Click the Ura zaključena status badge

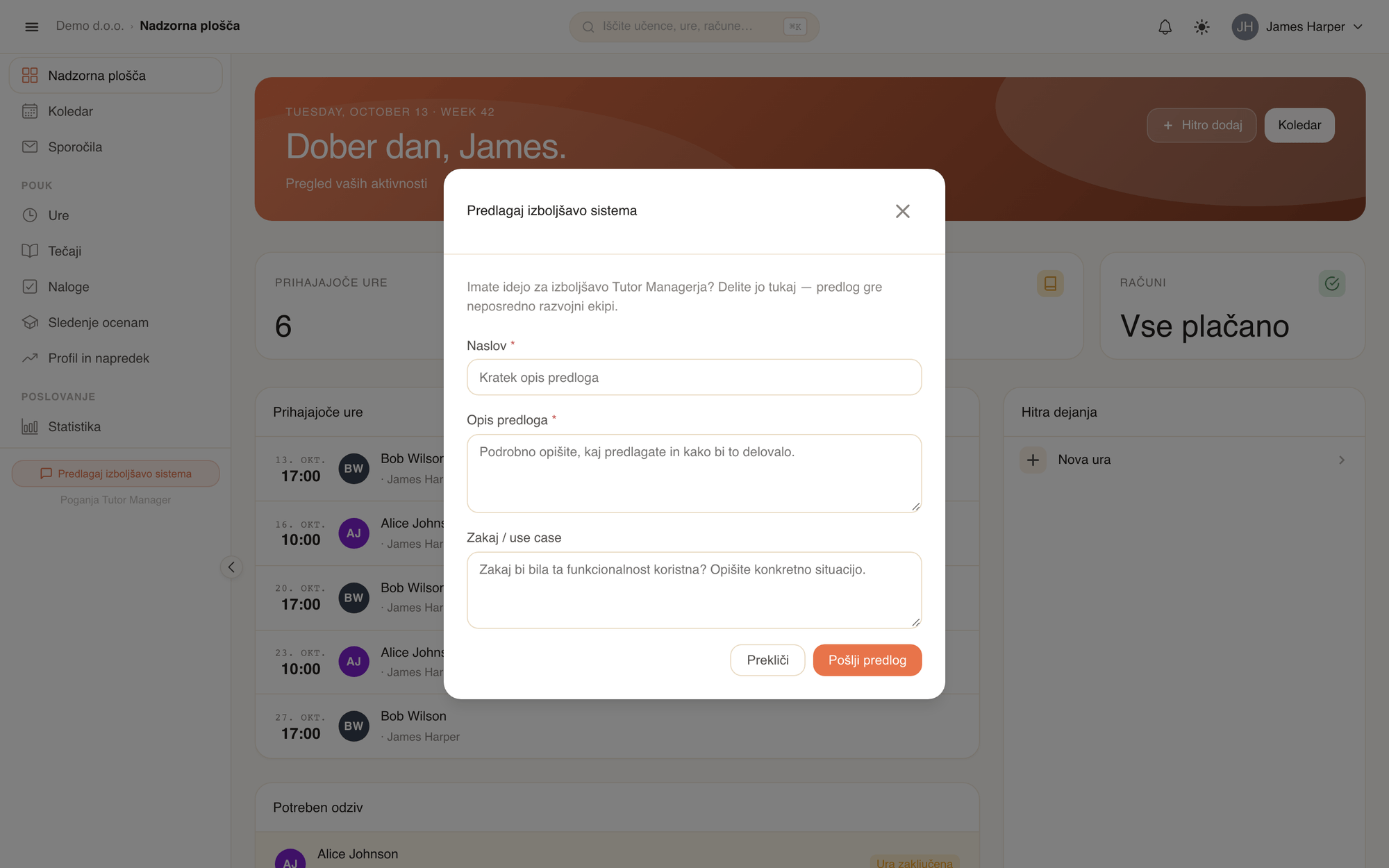tap(914, 862)
